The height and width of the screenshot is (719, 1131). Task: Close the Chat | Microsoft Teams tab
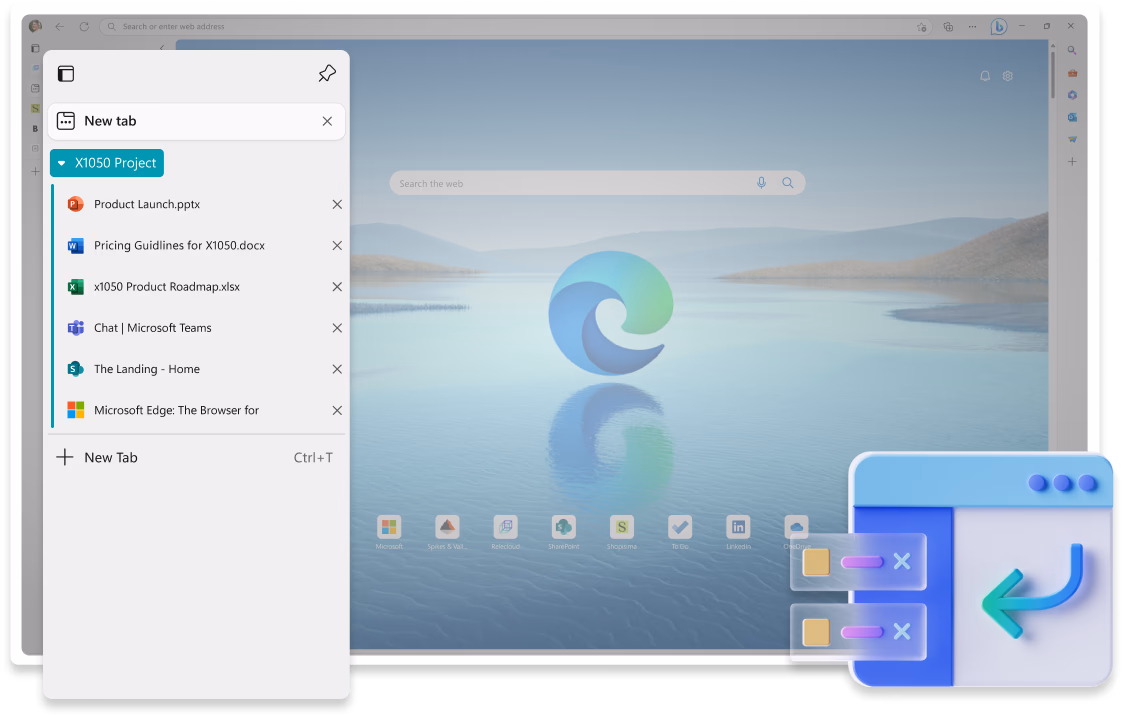[337, 327]
